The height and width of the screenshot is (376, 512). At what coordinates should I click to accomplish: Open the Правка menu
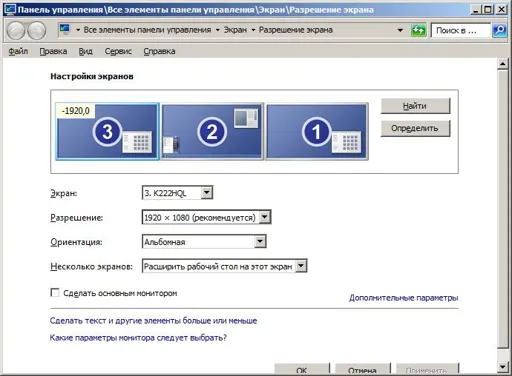click(53, 51)
